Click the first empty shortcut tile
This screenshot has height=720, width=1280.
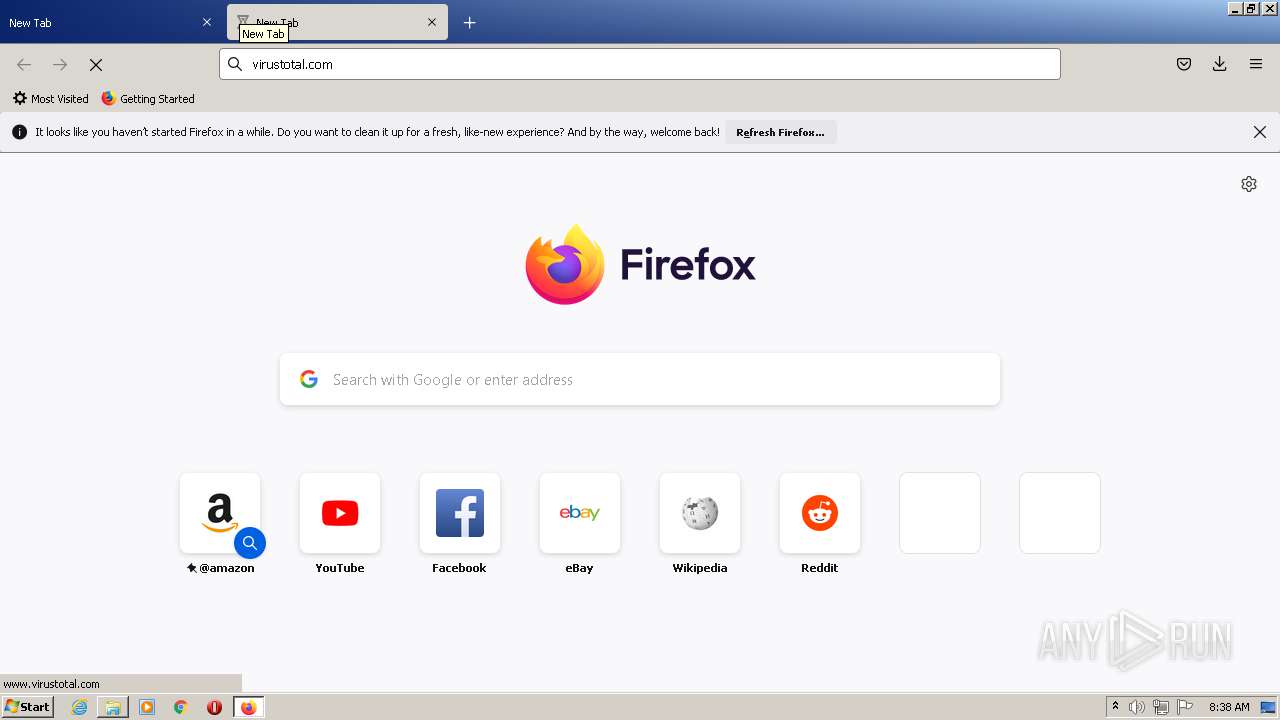(940, 513)
